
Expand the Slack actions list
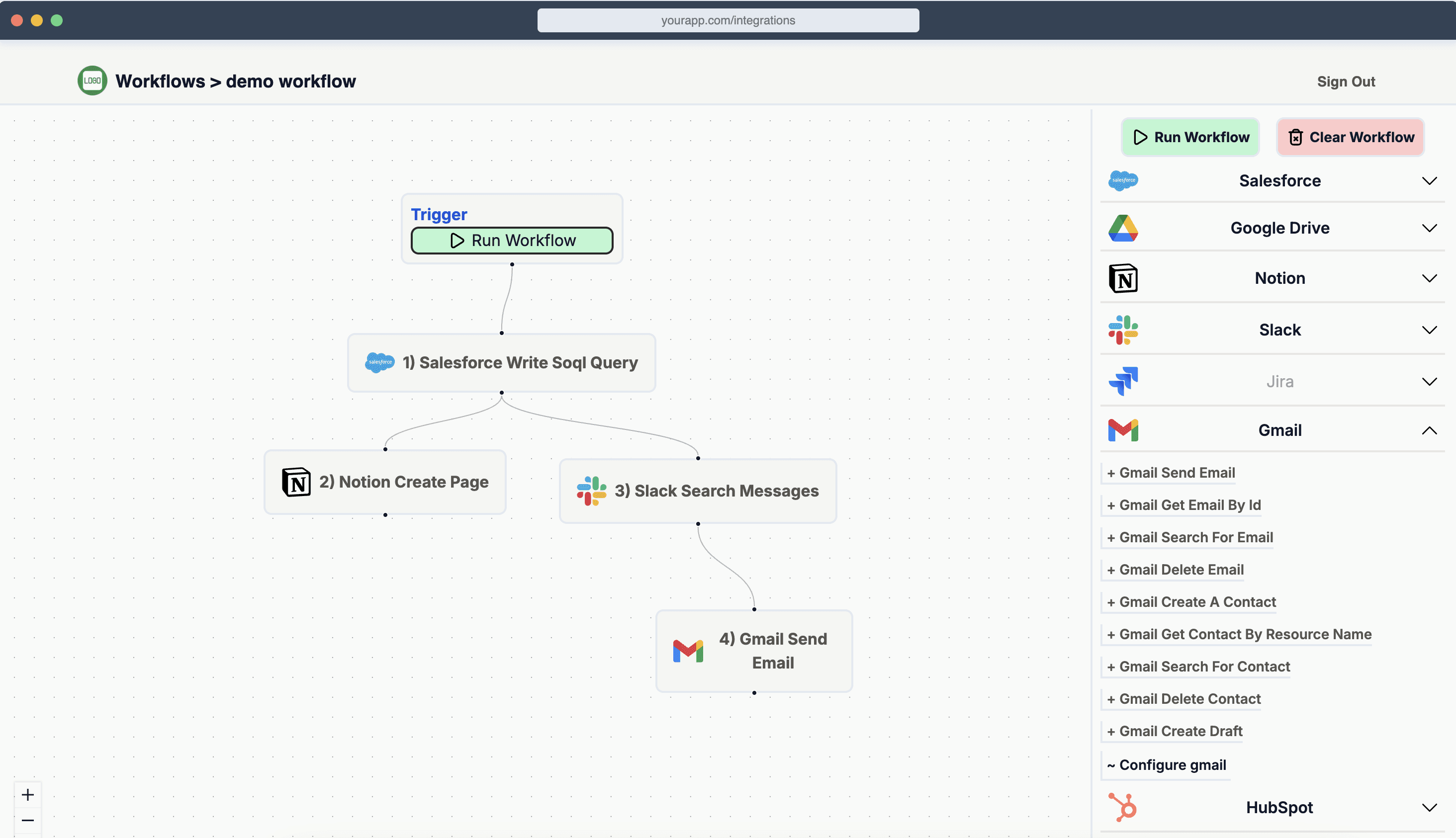1429,330
